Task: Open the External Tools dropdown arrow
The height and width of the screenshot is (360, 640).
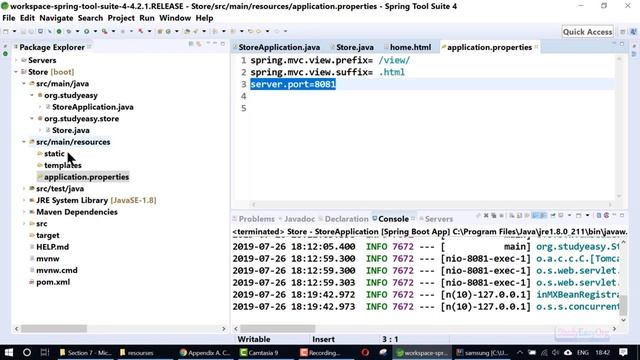Action: point(113,31)
